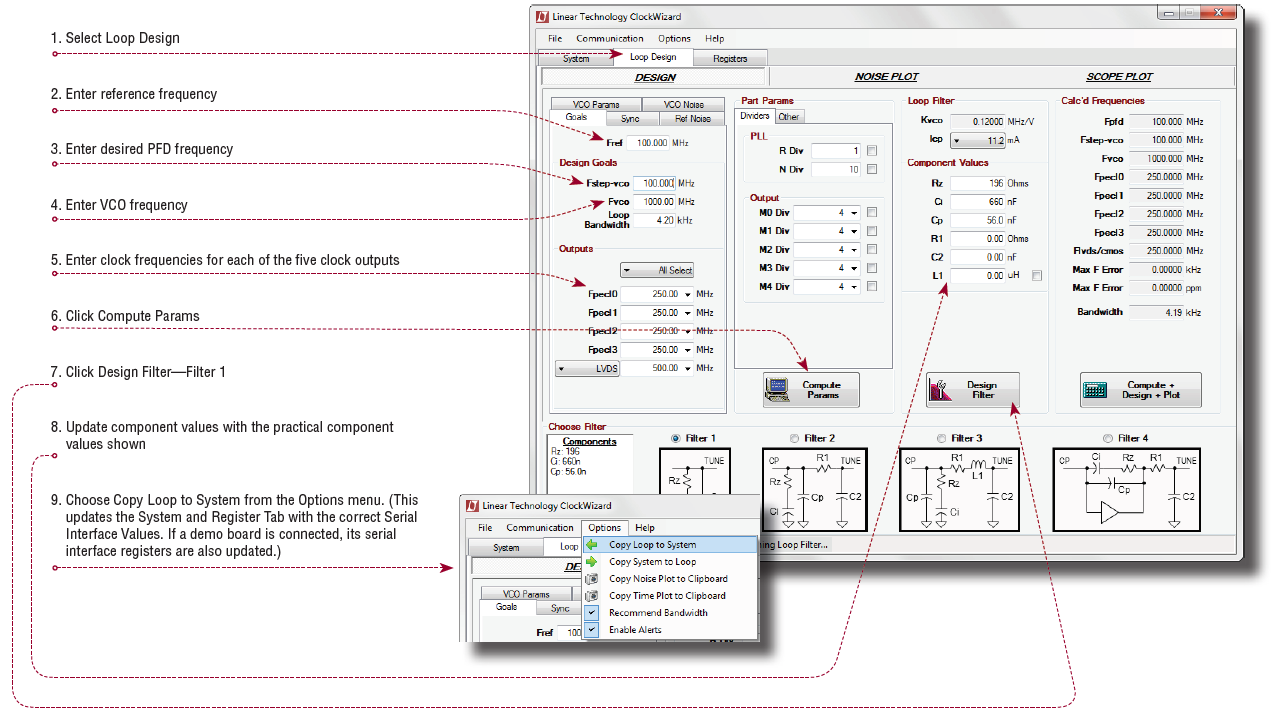Click the Copy System to Loop arrow icon
The height and width of the screenshot is (713, 1273).
592,562
